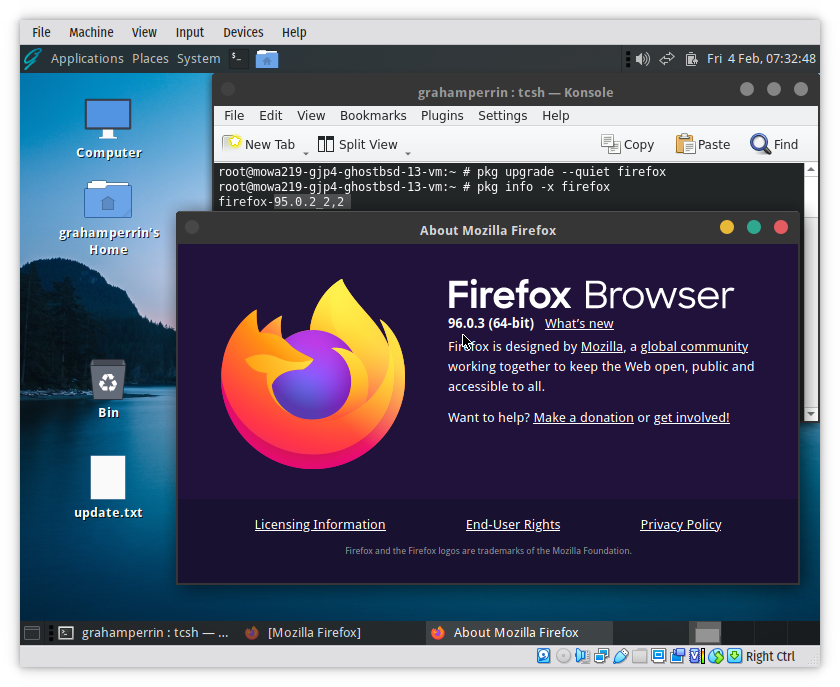840x687 pixels.
Task: Click the Show Desktop button in bottom panel
Action: click(32, 633)
